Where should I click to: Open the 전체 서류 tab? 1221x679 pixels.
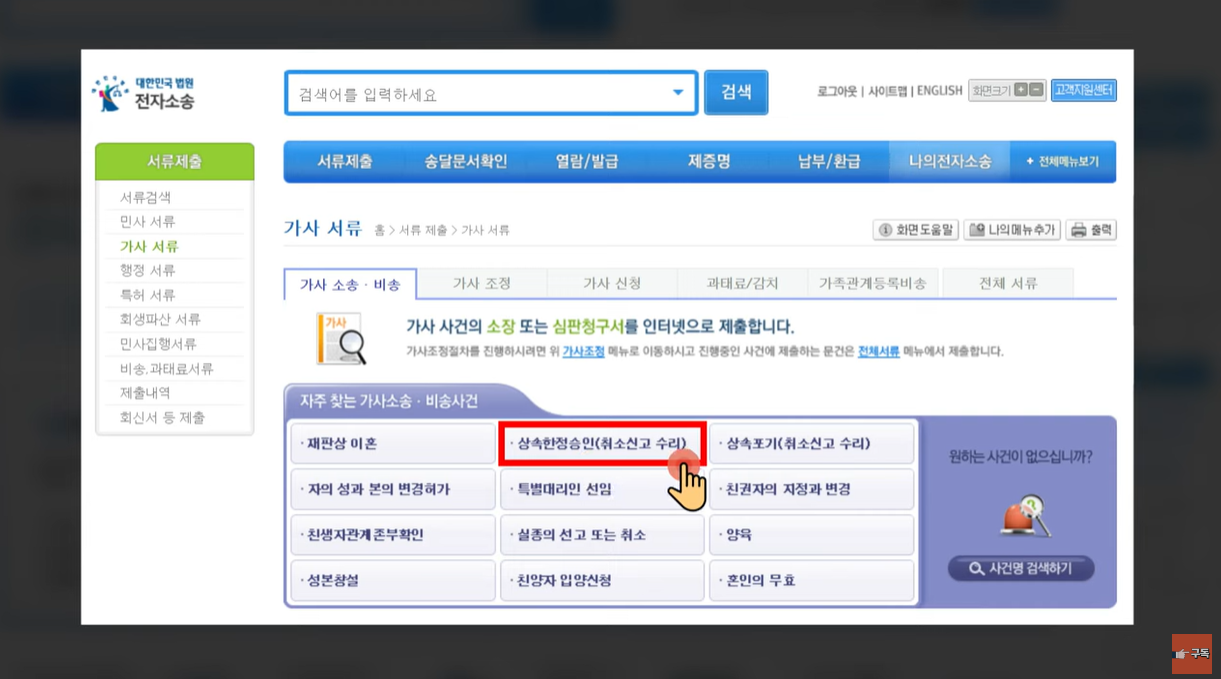click(x=1007, y=283)
